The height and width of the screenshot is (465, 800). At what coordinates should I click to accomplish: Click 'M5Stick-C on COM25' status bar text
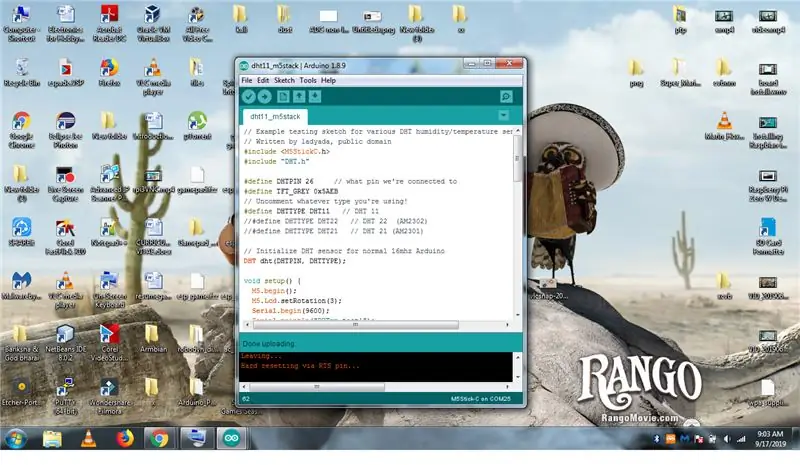[x=481, y=399]
